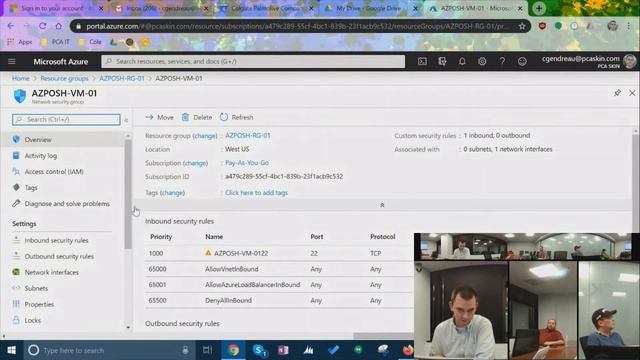This screenshot has width=640, height=360.
Task: Open the PCA IT bookmarks folder
Action: 55,42
